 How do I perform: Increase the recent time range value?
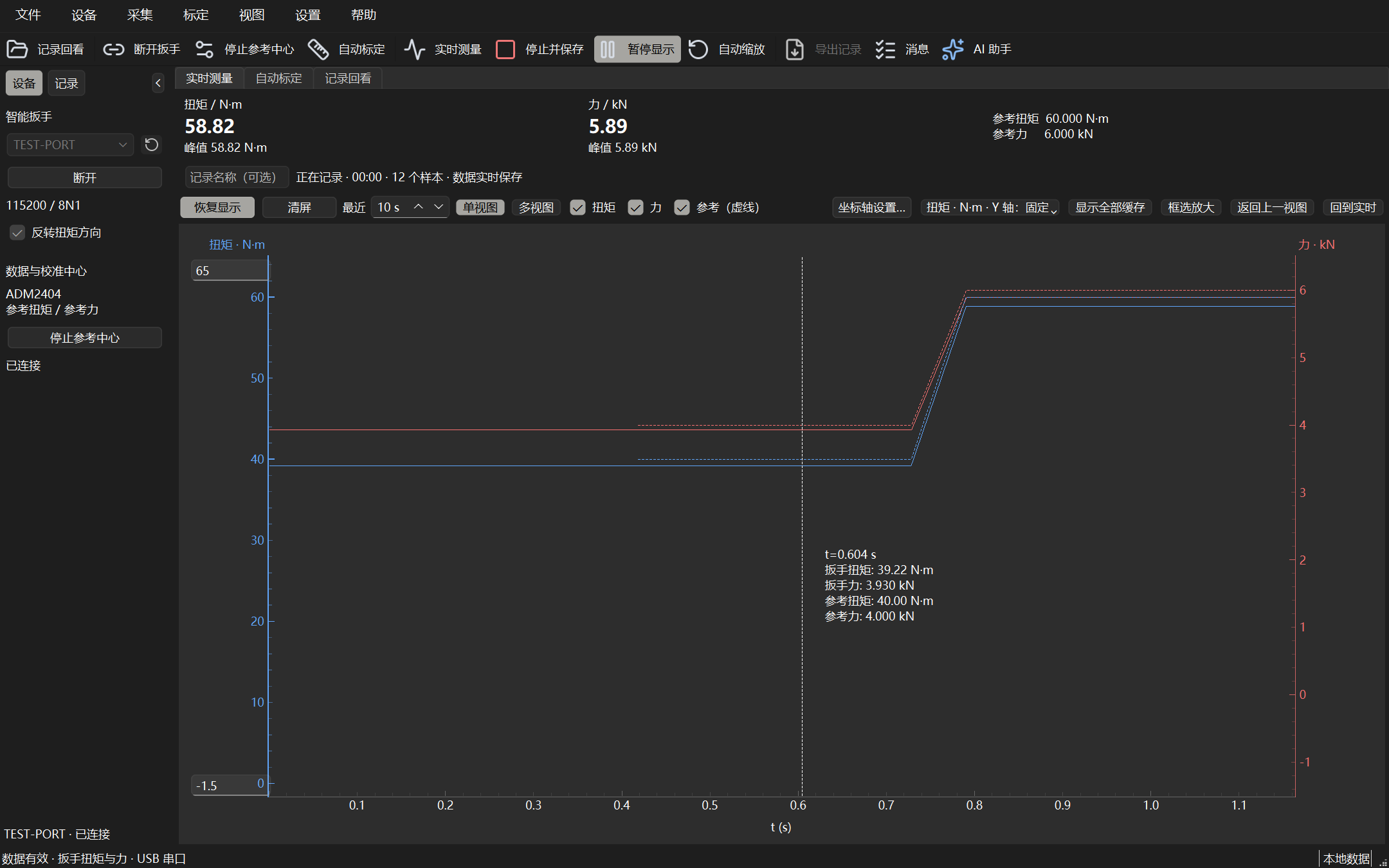click(419, 207)
